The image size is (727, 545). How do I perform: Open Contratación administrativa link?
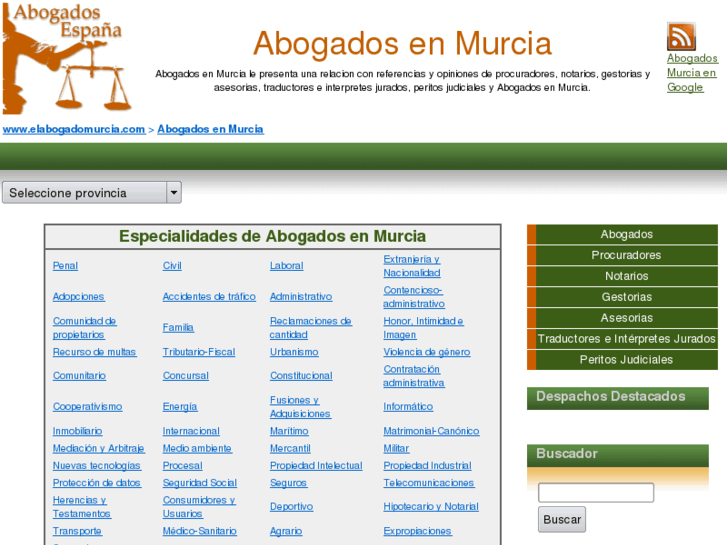(x=414, y=376)
